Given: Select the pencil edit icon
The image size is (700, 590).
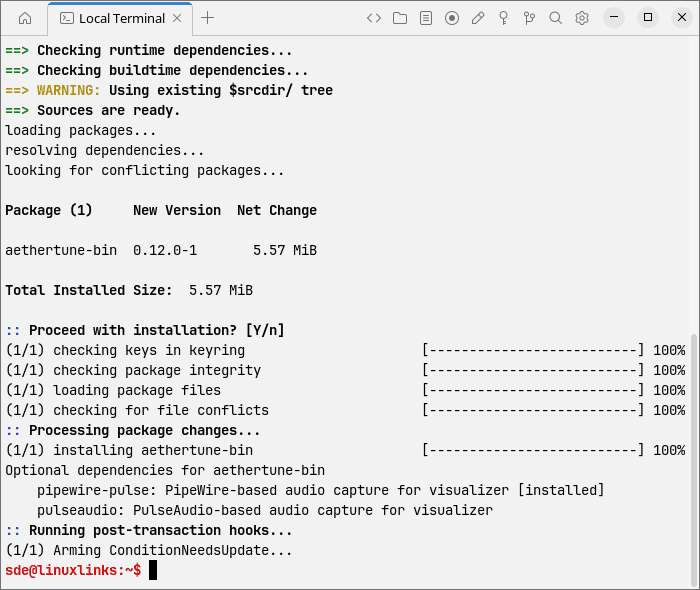Looking at the screenshot, I should point(478,18).
